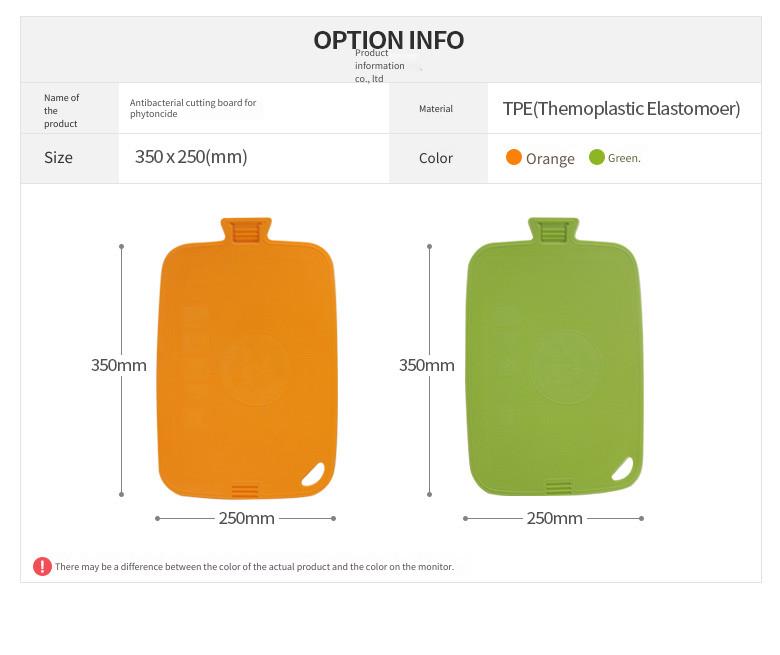780x655 pixels.
Task: Click the color difference disclaimer text
Action: click(x=254, y=566)
